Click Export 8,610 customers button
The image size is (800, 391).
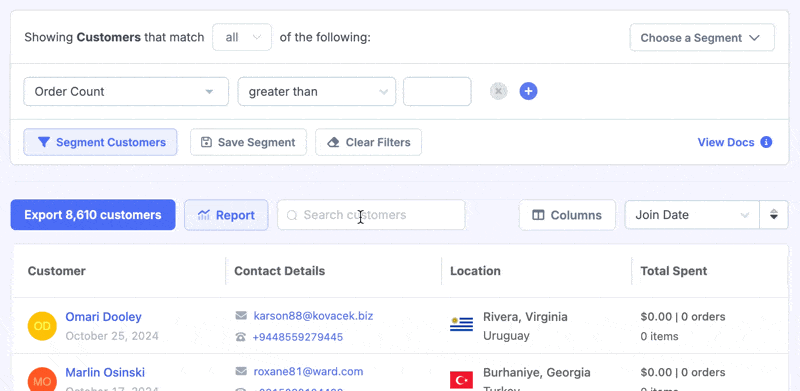93,215
